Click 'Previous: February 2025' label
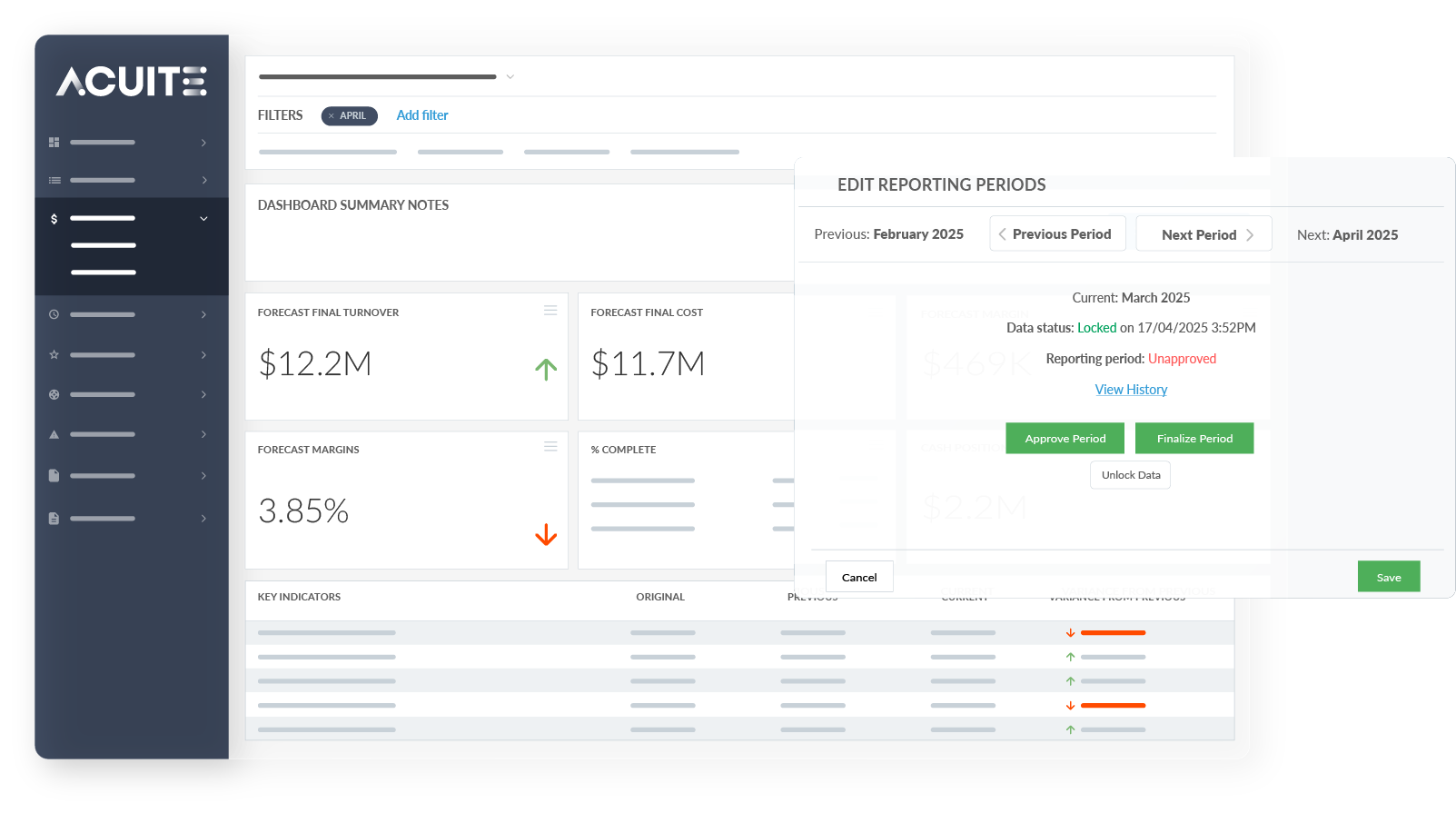This screenshot has width=1456, height=813. (x=889, y=234)
